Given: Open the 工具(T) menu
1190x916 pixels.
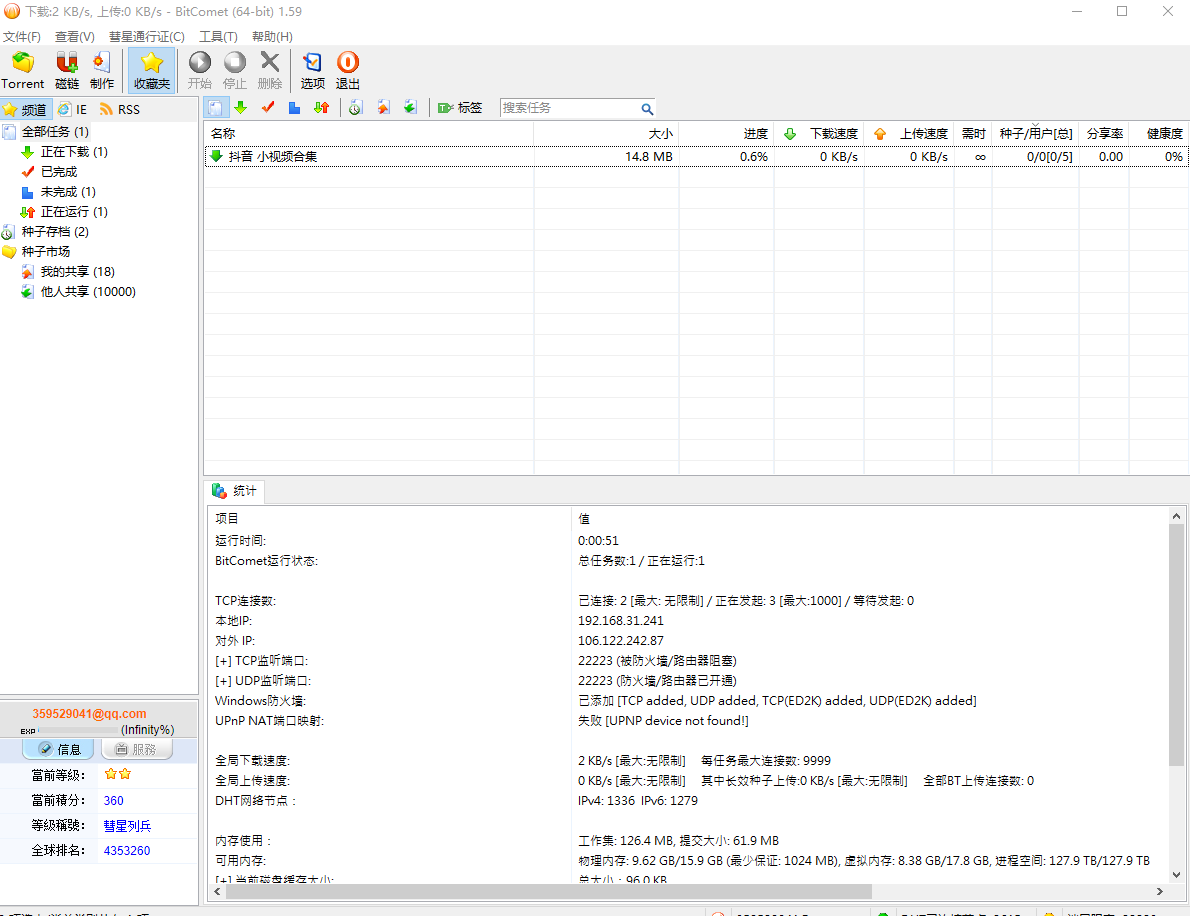Looking at the screenshot, I should point(218,36).
